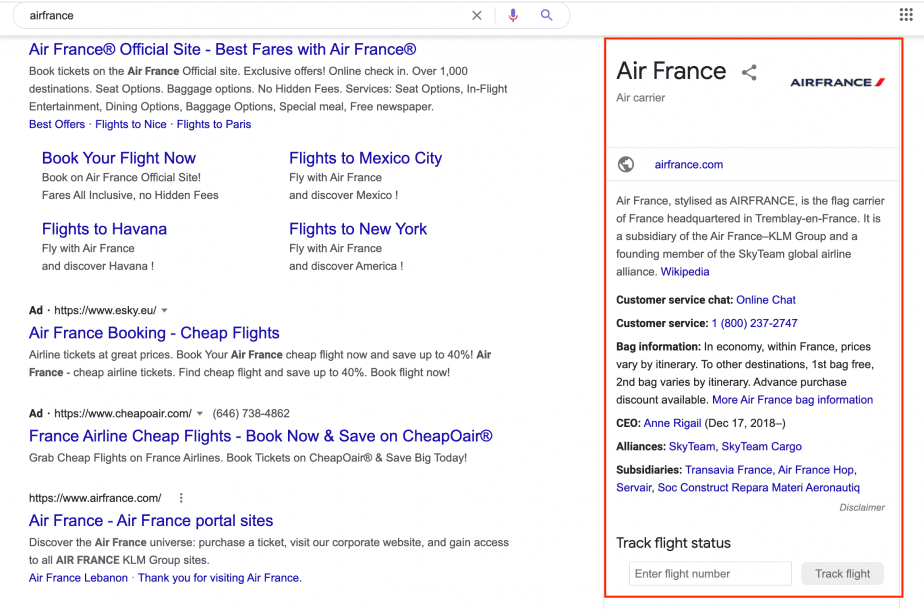924x609 pixels.
Task: Open the SkyTeam alliance link
Action: tap(692, 446)
